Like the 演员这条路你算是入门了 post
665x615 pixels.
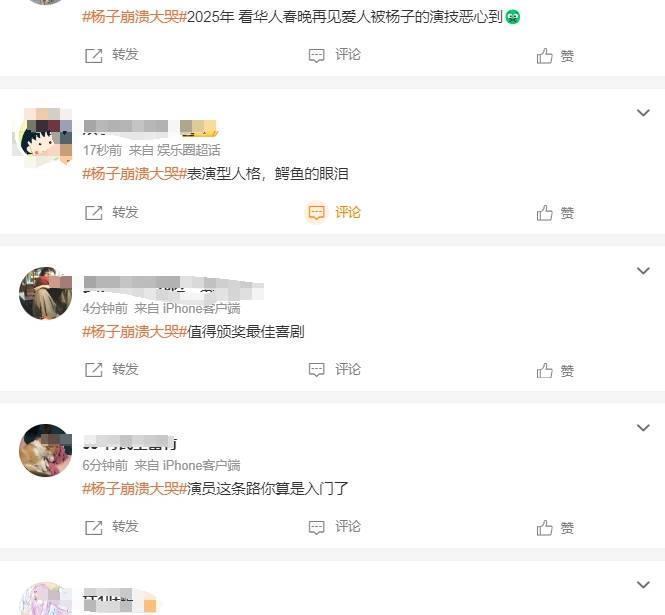pyautogui.click(x=545, y=528)
